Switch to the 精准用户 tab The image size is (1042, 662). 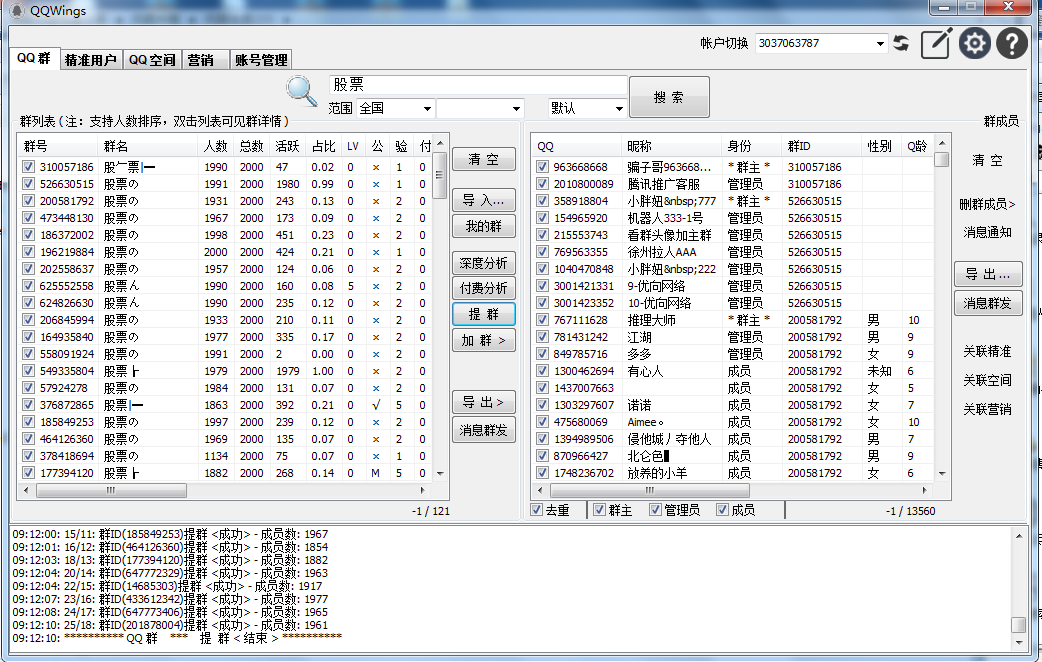[90, 60]
